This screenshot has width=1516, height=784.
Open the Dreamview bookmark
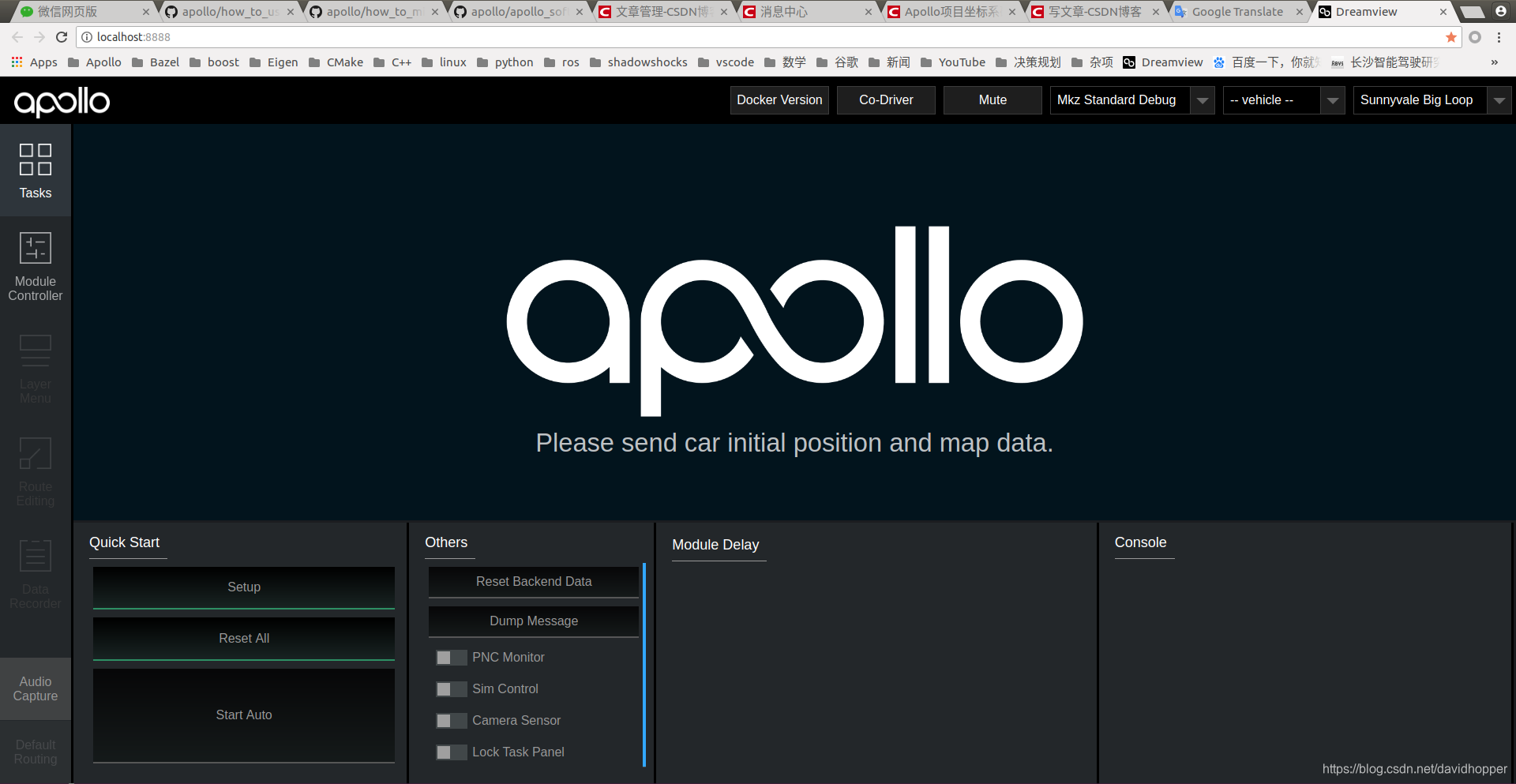[x=1163, y=62]
